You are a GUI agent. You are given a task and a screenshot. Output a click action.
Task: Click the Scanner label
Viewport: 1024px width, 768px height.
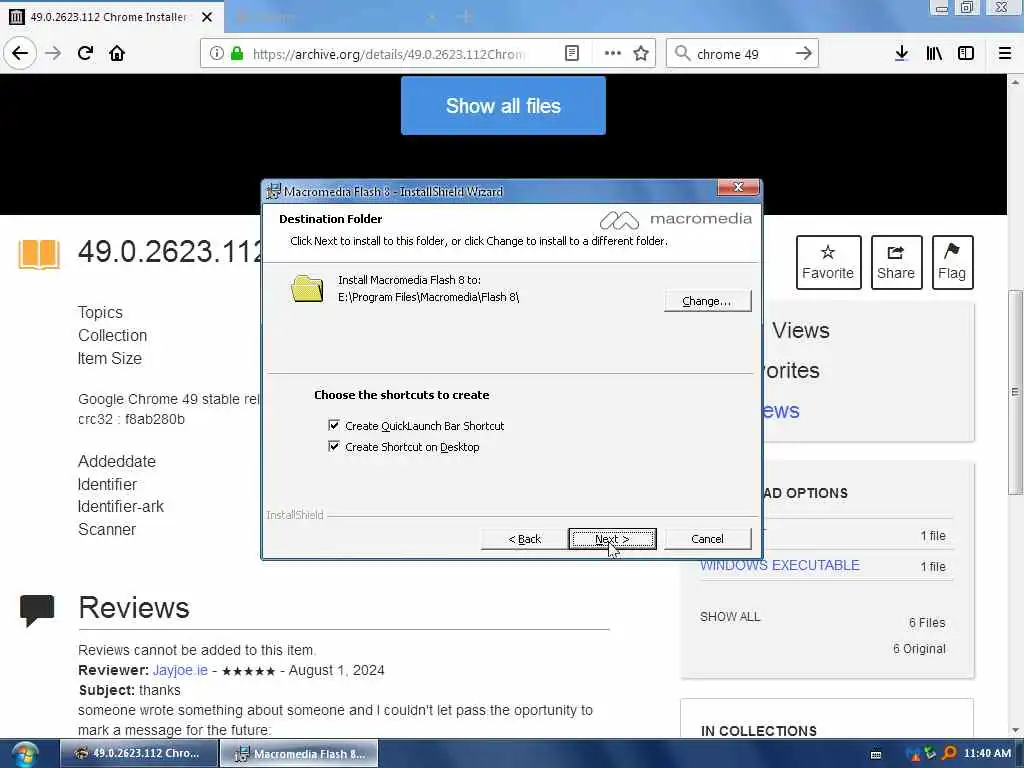(107, 530)
